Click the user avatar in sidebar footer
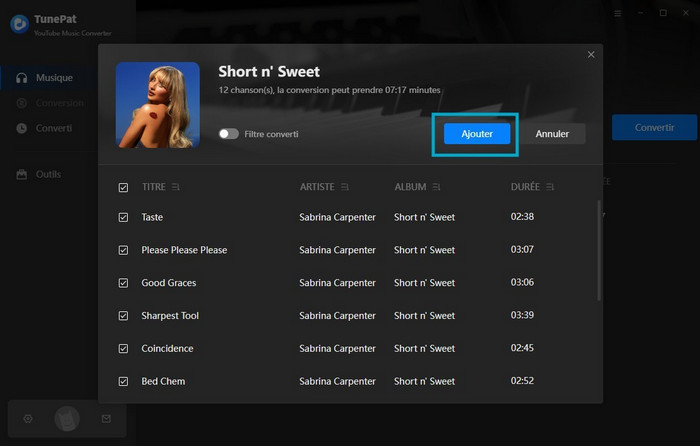 [x=67, y=418]
